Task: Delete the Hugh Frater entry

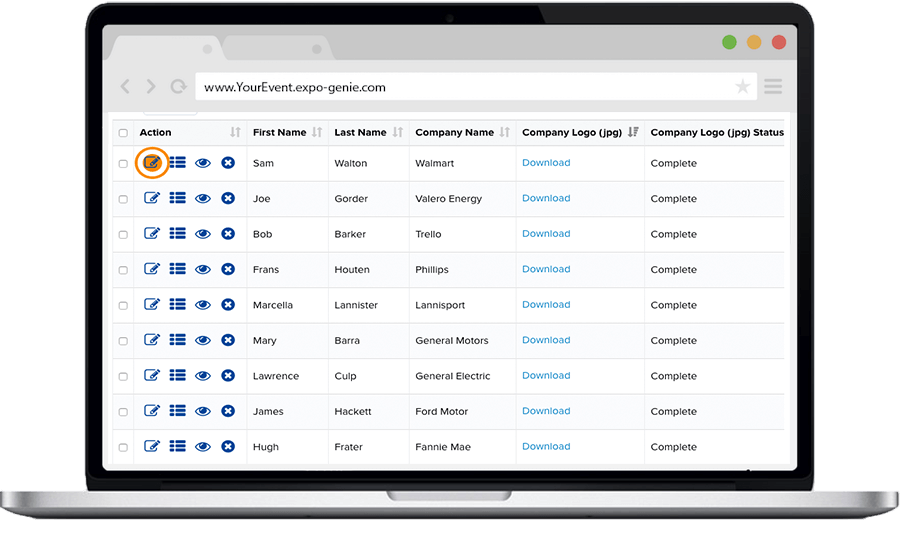Action: tap(228, 446)
